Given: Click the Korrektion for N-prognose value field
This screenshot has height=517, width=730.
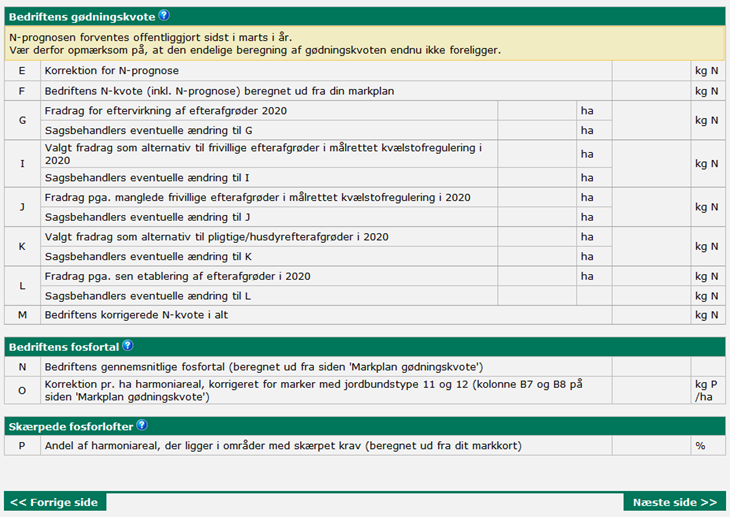Looking at the screenshot, I should click(650, 71).
